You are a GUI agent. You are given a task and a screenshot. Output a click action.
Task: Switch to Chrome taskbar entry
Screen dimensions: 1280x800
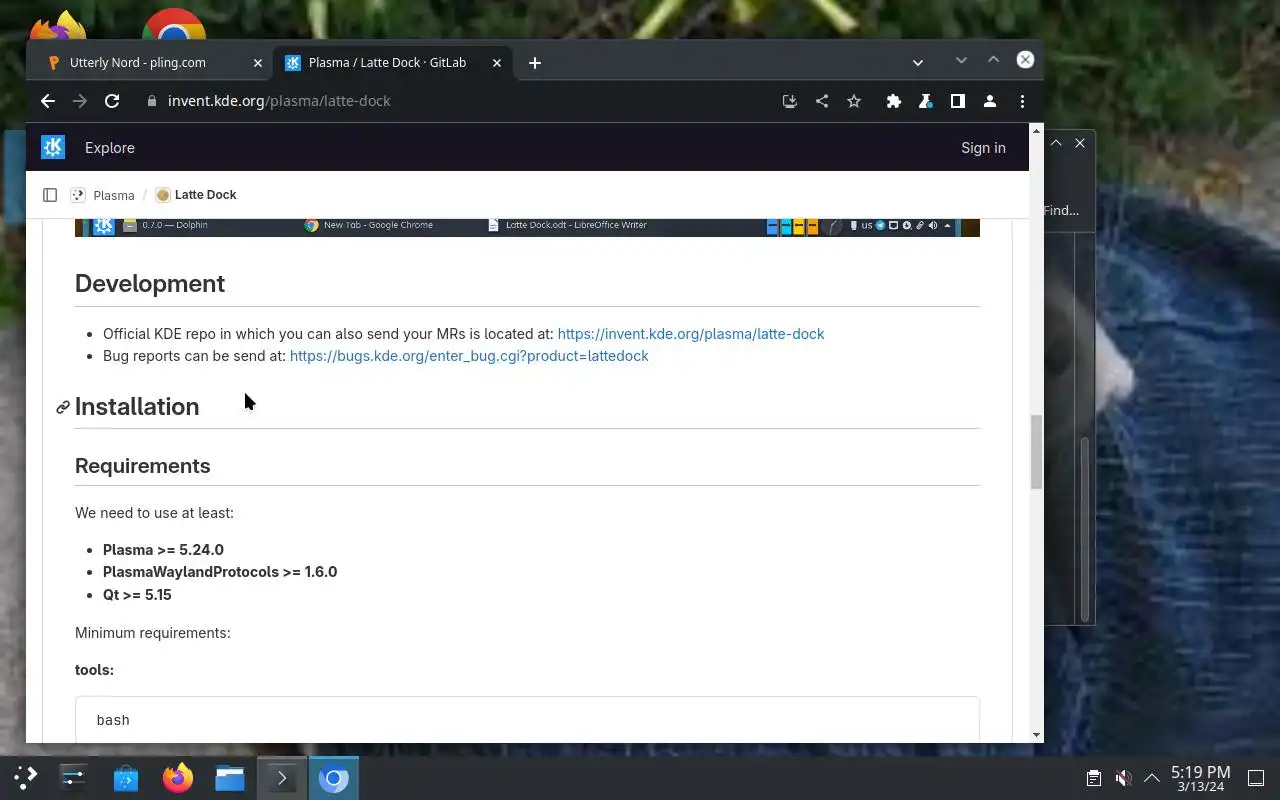[x=334, y=777]
